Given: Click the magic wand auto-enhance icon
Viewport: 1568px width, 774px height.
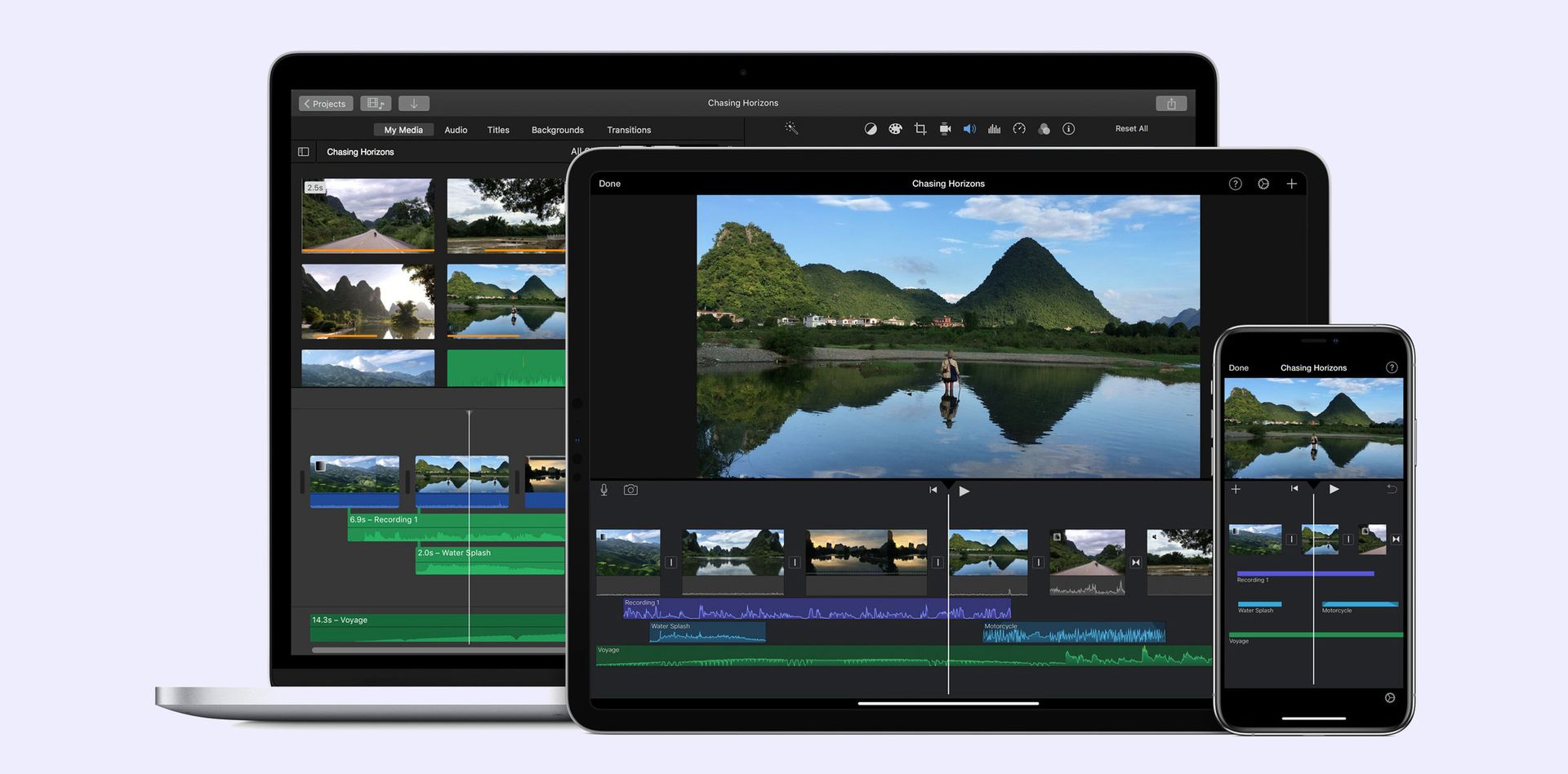Looking at the screenshot, I should pos(791,128).
